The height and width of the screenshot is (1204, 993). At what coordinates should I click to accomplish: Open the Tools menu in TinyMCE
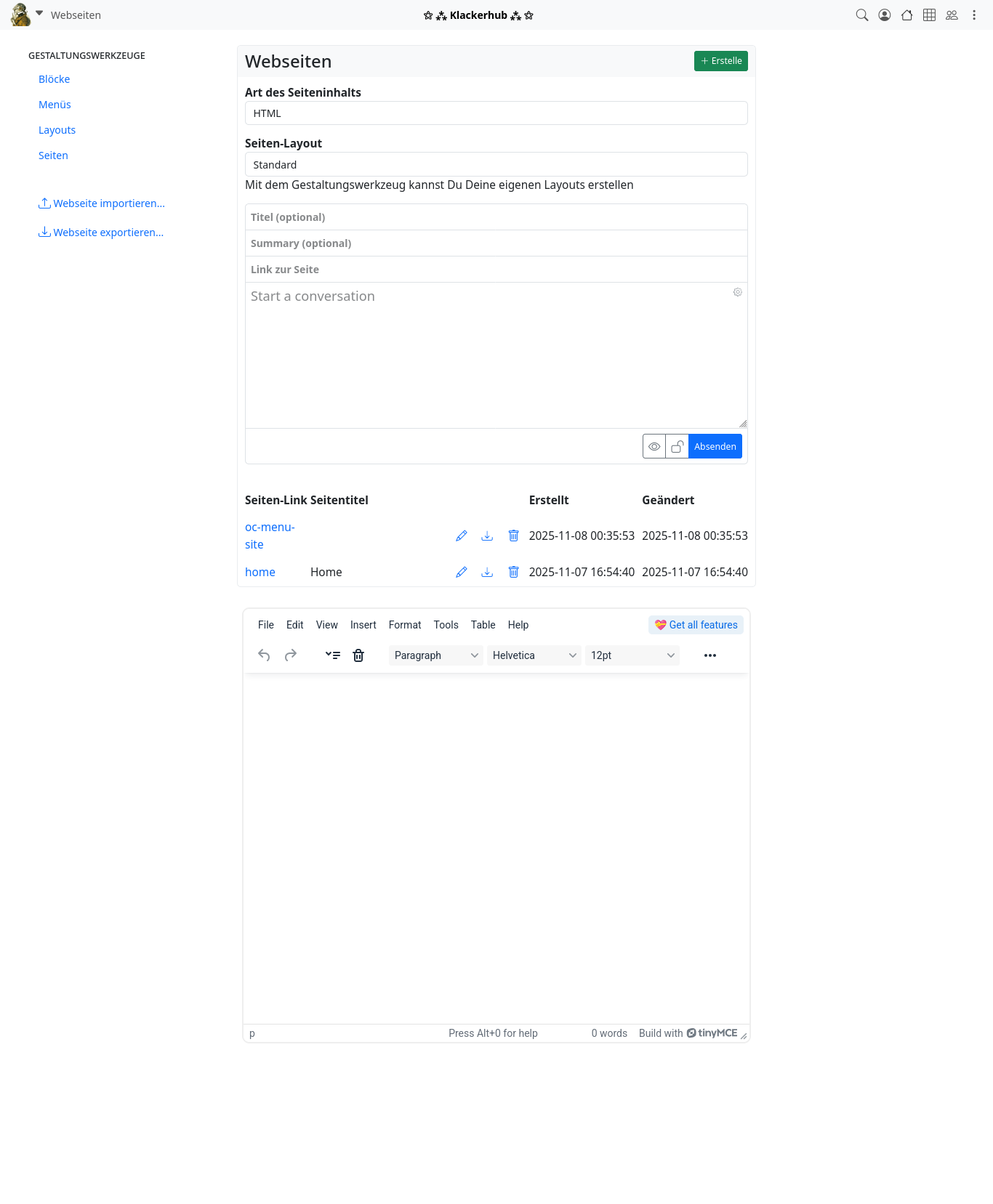point(446,625)
